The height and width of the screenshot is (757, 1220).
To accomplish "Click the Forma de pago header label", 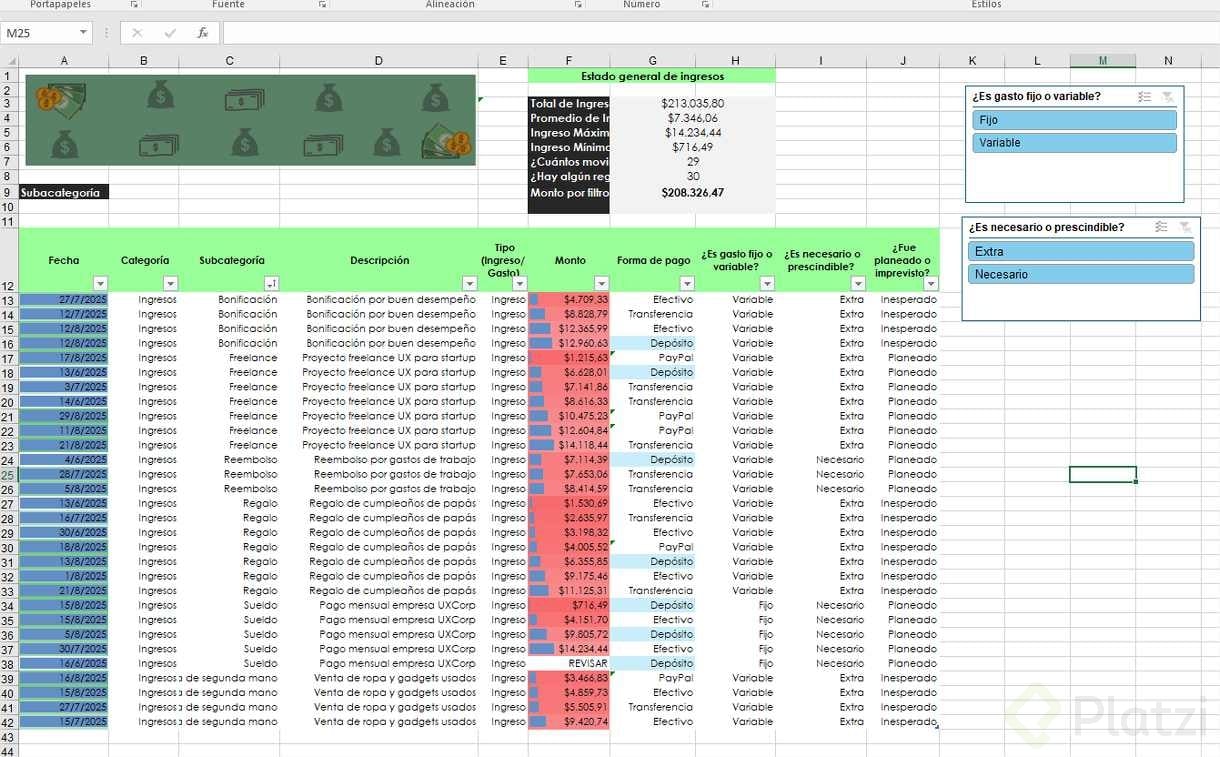I will 653,260.
